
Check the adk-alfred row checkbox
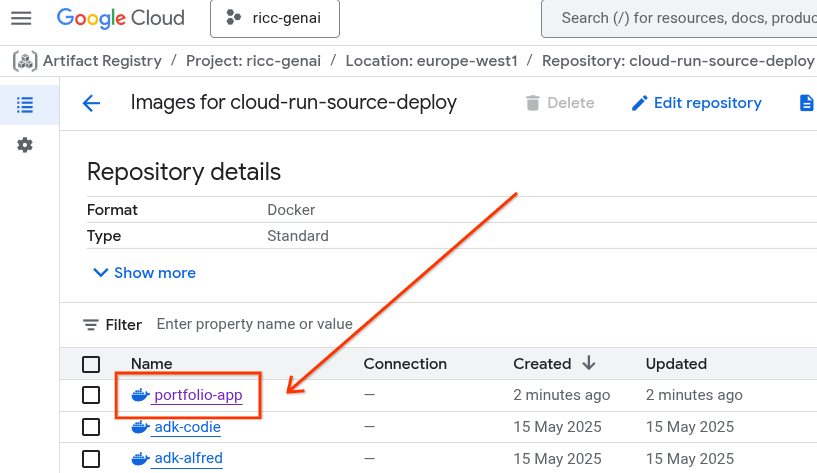91,459
